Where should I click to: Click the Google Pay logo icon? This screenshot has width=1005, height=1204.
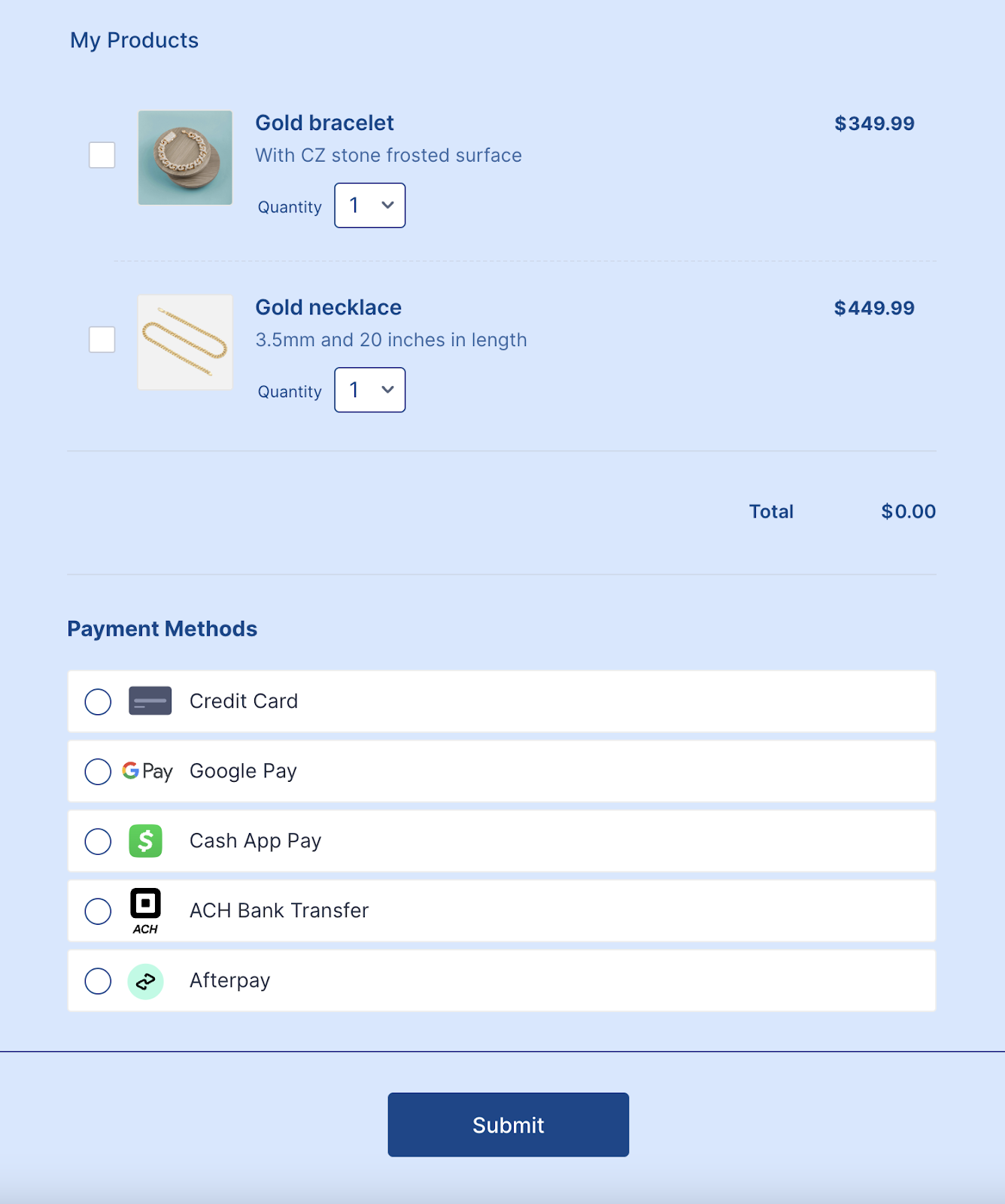147,771
